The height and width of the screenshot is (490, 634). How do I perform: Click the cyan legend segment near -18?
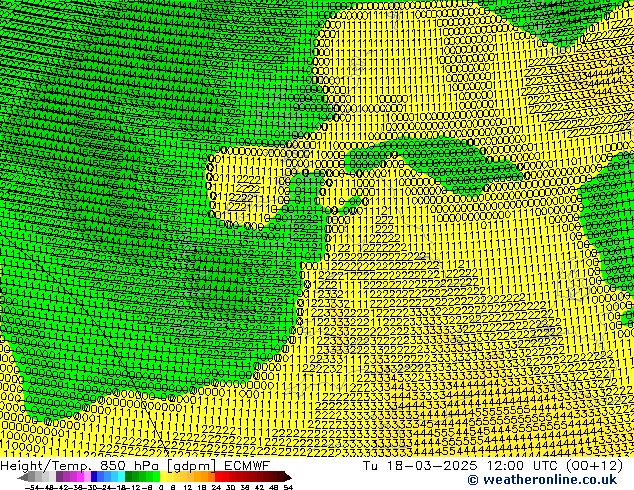pos(121,477)
